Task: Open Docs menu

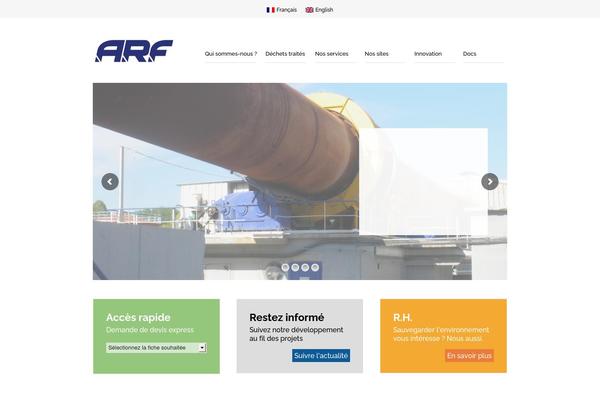Action: (469, 54)
